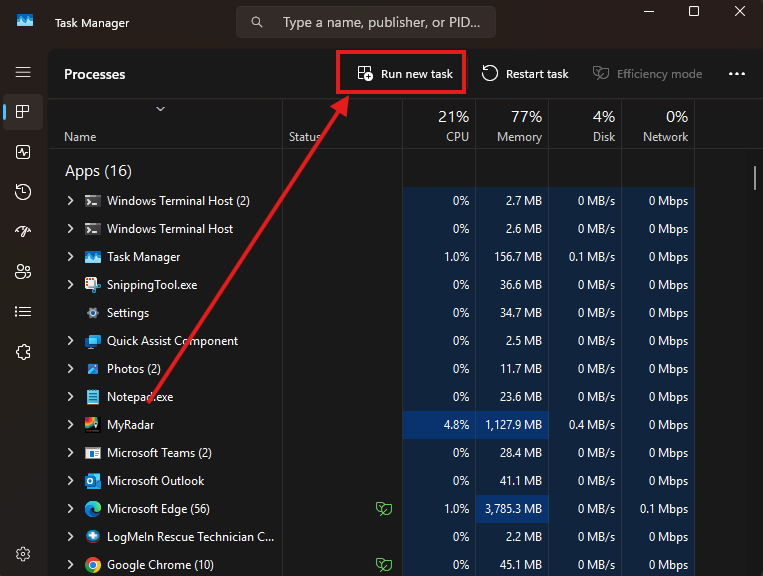
Task: Click the Efficiency mode button
Action: tap(647, 74)
